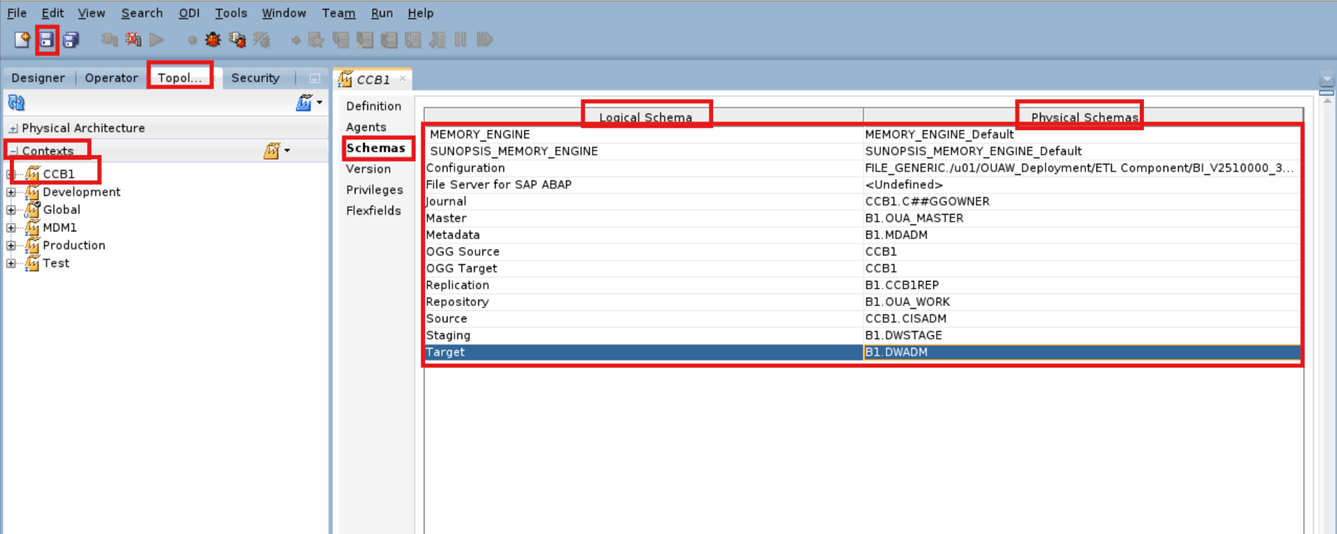Switch to the Operator navigator tab

click(111, 78)
